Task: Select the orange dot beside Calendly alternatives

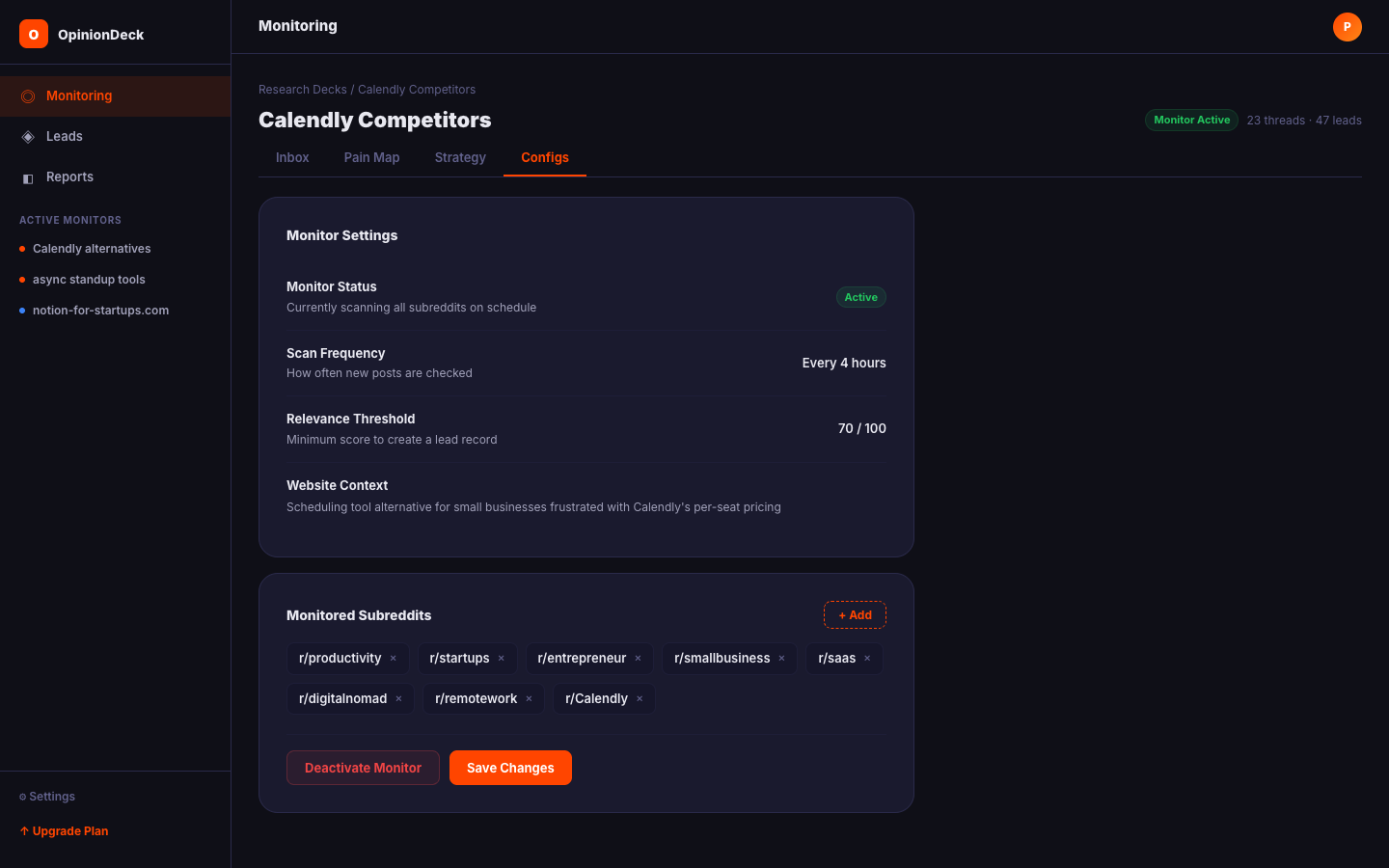Action: [20, 249]
